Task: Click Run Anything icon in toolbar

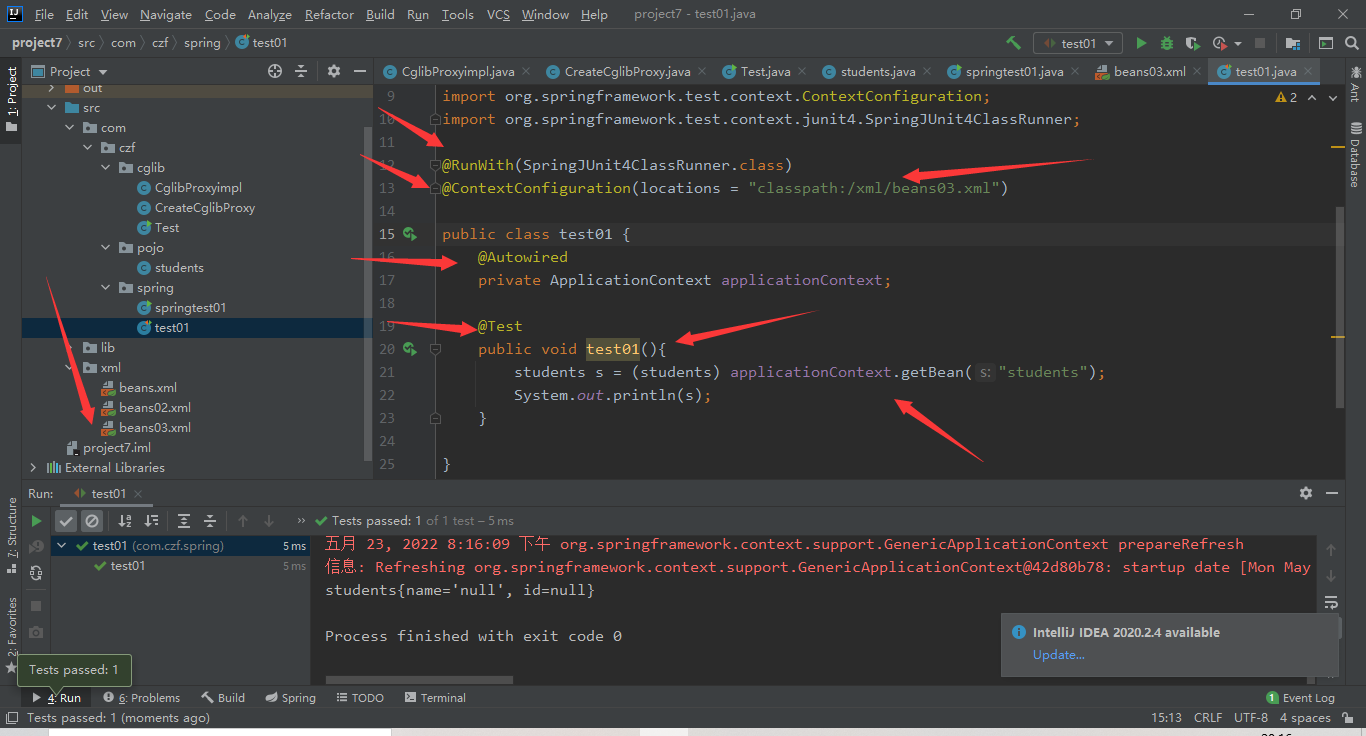Action: 1325,43
